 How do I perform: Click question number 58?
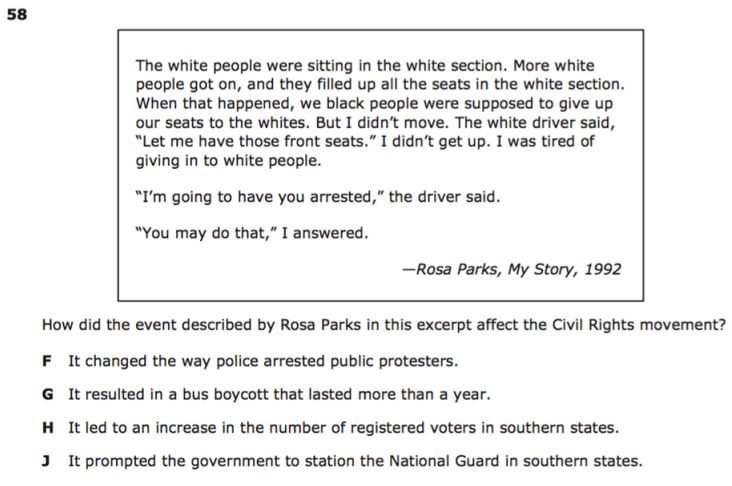[17, 14]
